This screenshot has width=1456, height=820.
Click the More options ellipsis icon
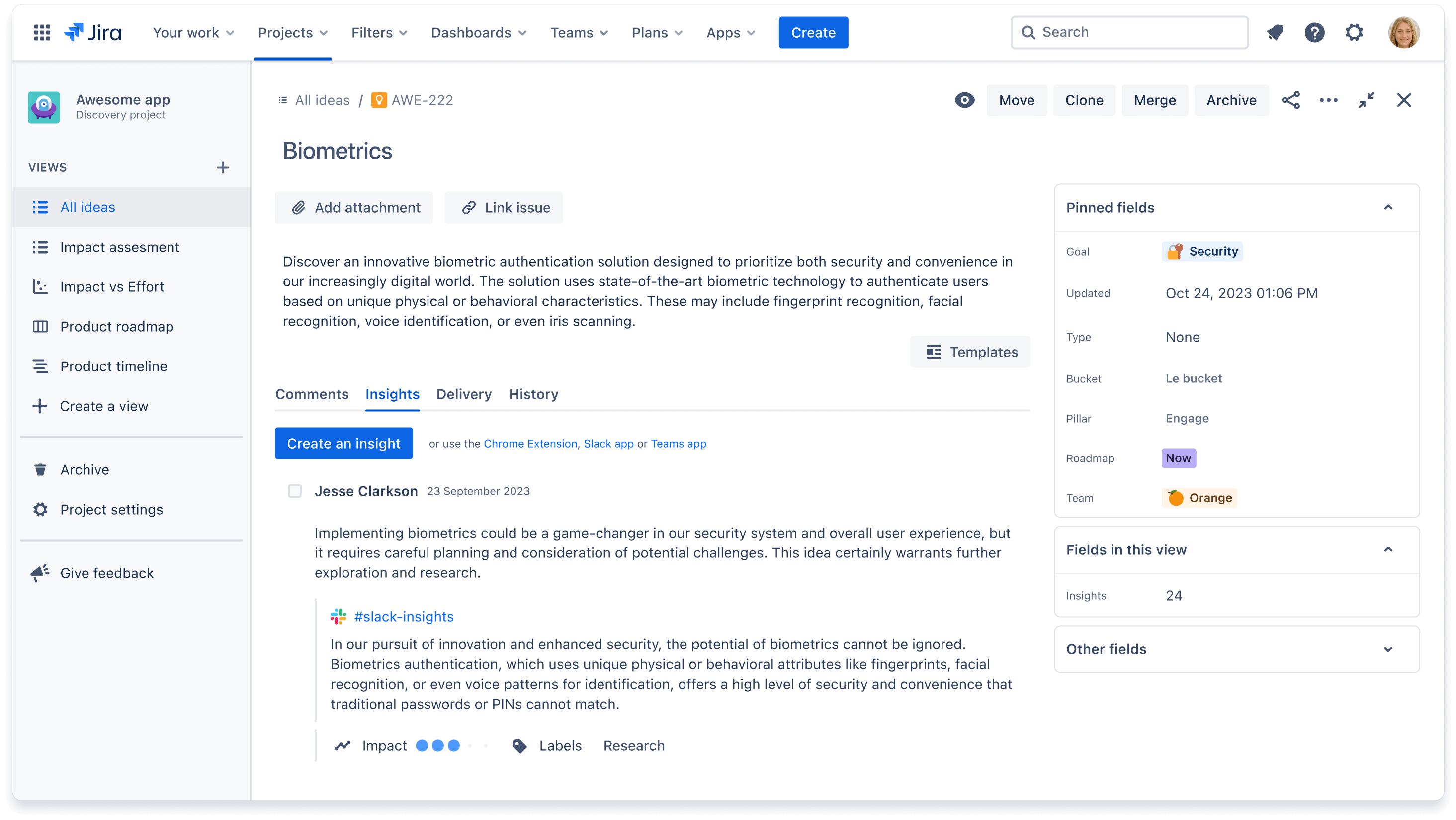tap(1328, 100)
